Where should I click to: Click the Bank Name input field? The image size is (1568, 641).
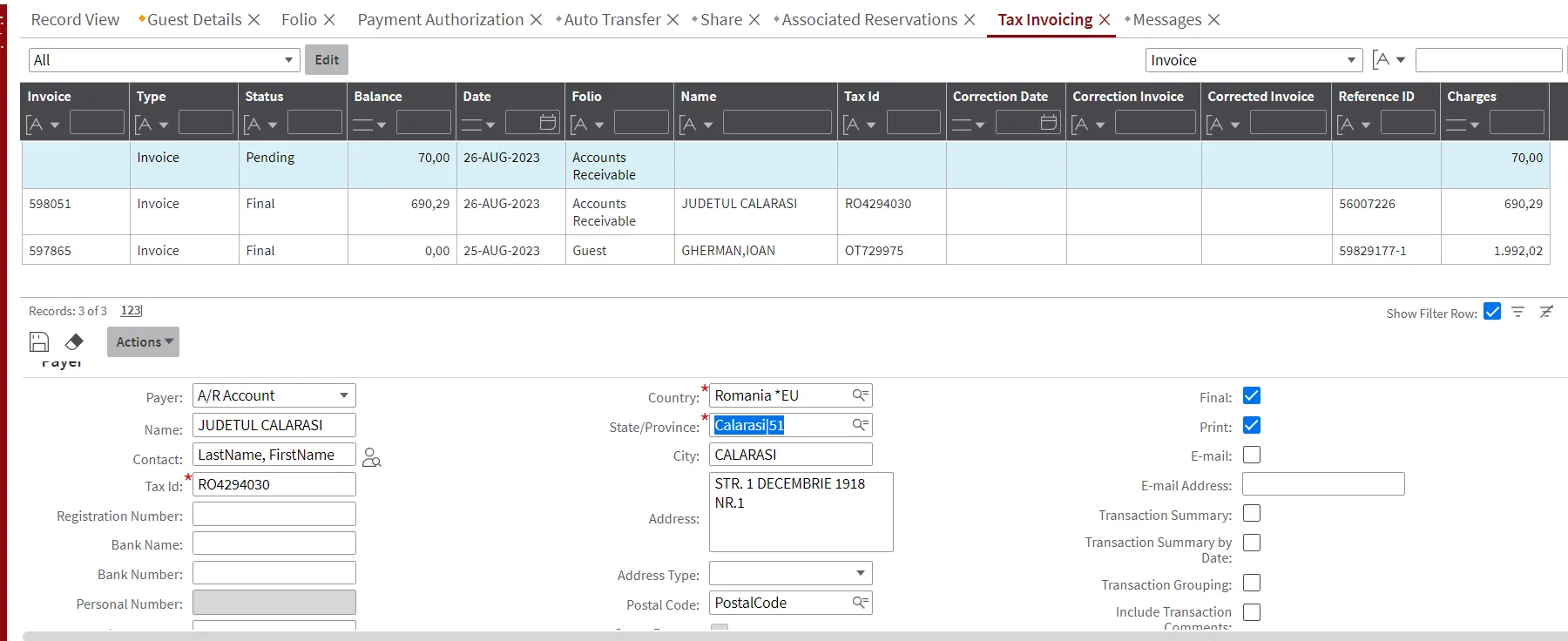pos(274,543)
